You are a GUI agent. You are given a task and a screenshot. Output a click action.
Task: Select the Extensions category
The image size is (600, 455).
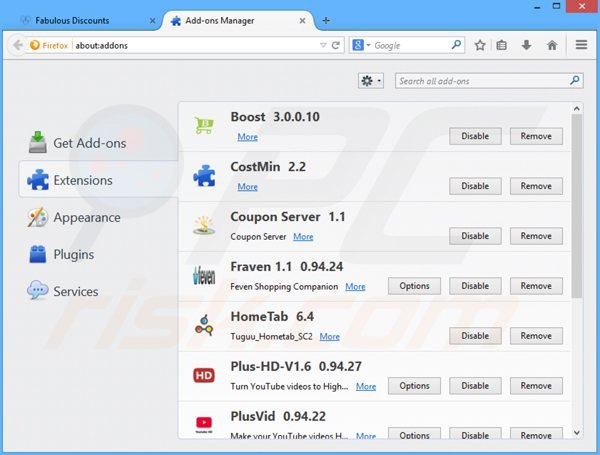(x=98, y=180)
